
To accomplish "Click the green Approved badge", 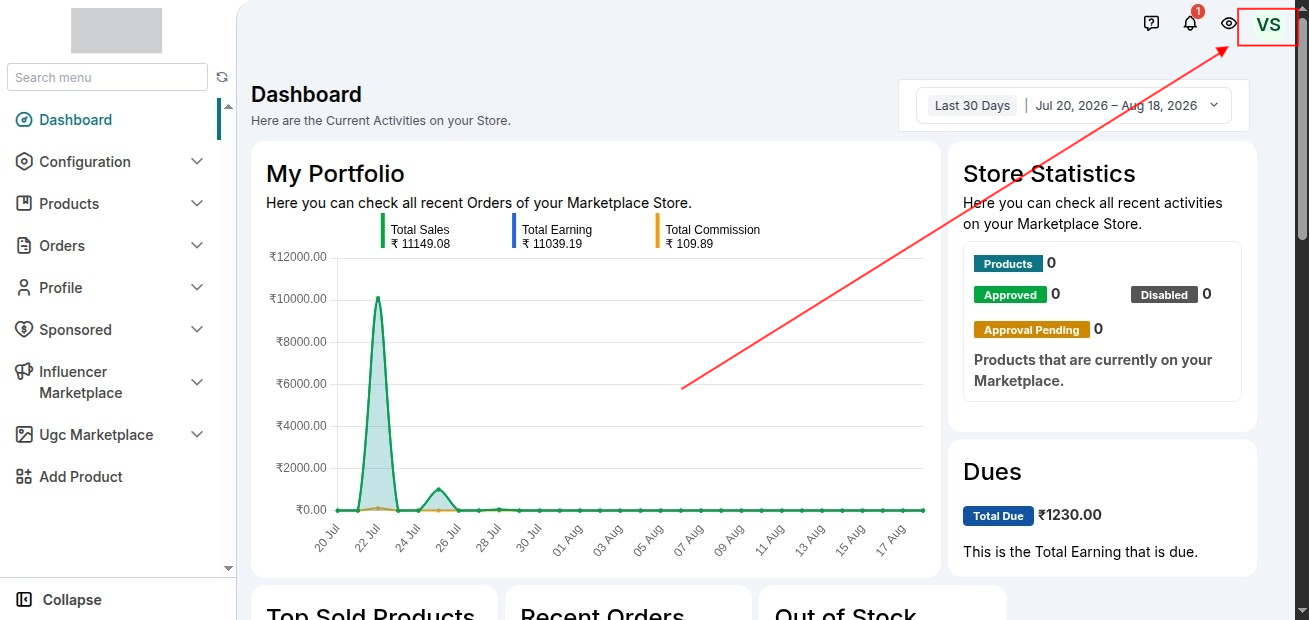I will click(1010, 295).
